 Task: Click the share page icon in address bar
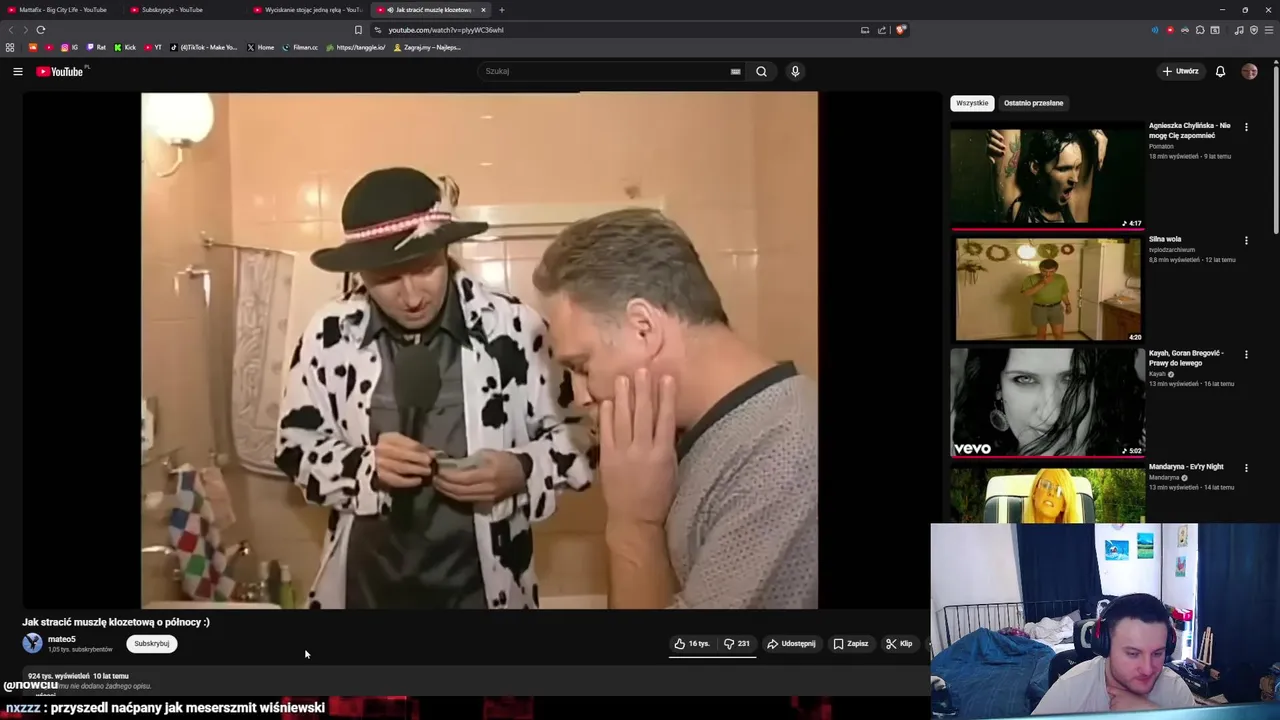882,30
